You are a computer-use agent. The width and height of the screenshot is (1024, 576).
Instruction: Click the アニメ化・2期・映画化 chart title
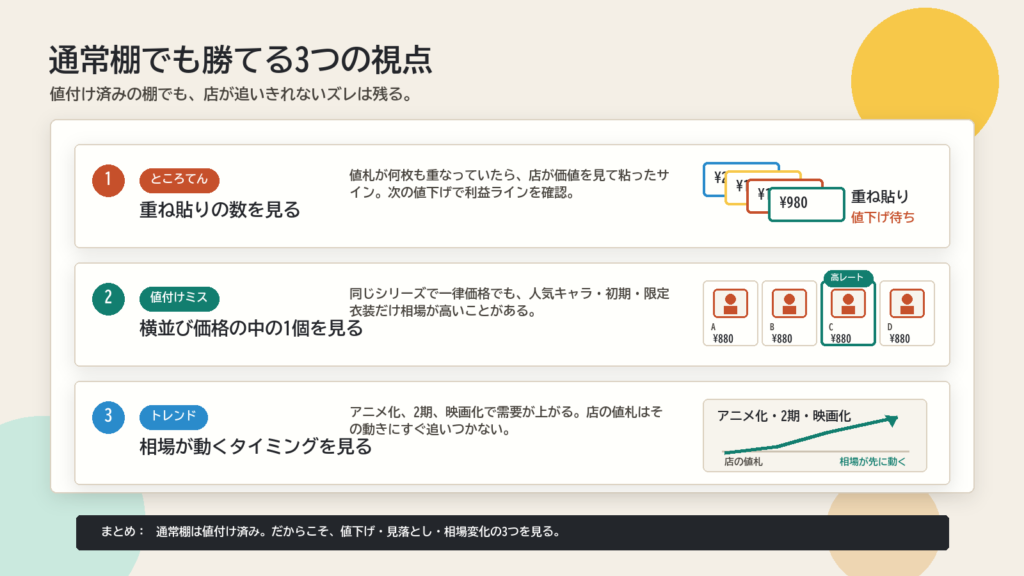pos(784,416)
